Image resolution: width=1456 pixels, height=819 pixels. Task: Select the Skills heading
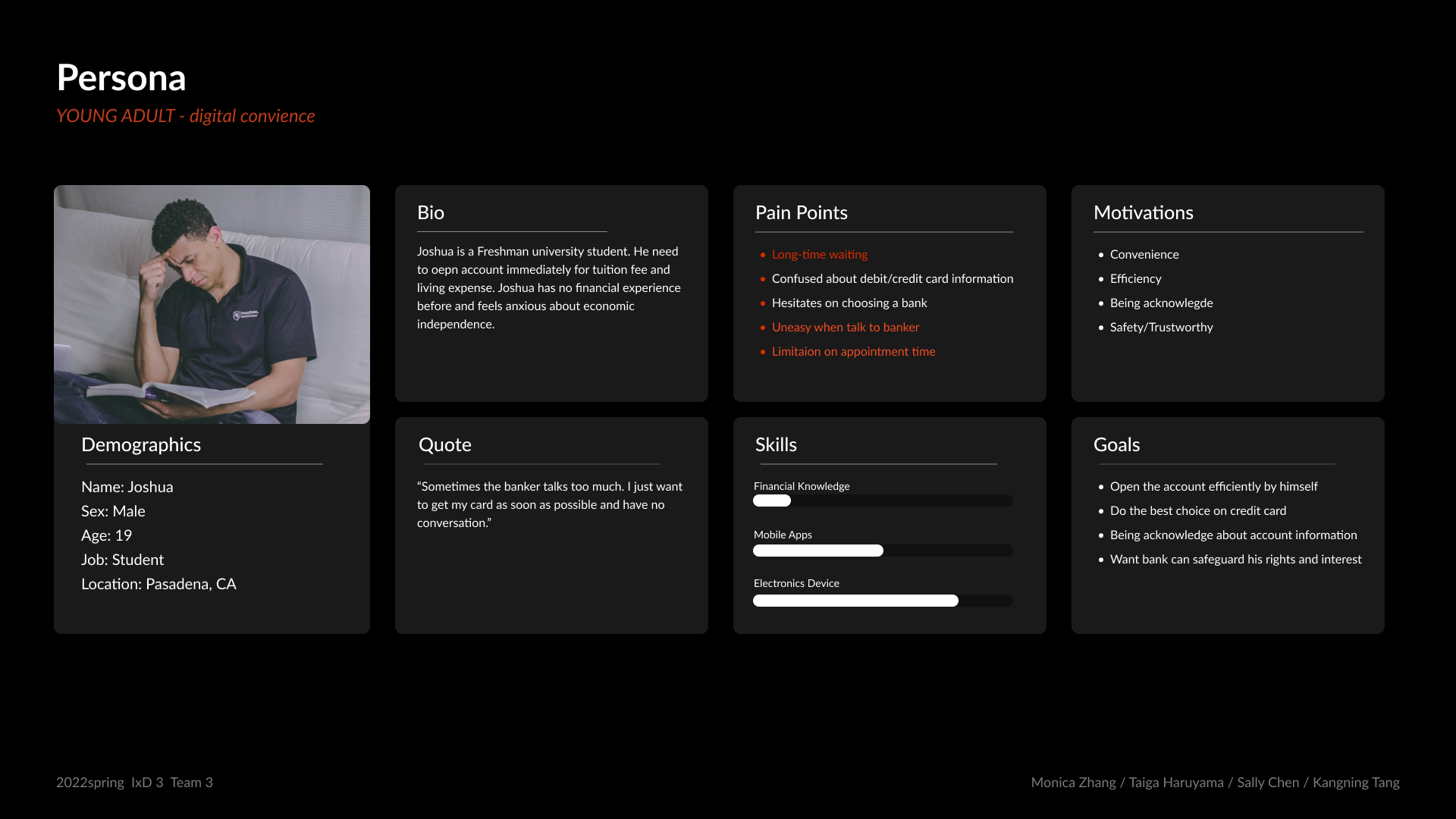tap(776, 445)
